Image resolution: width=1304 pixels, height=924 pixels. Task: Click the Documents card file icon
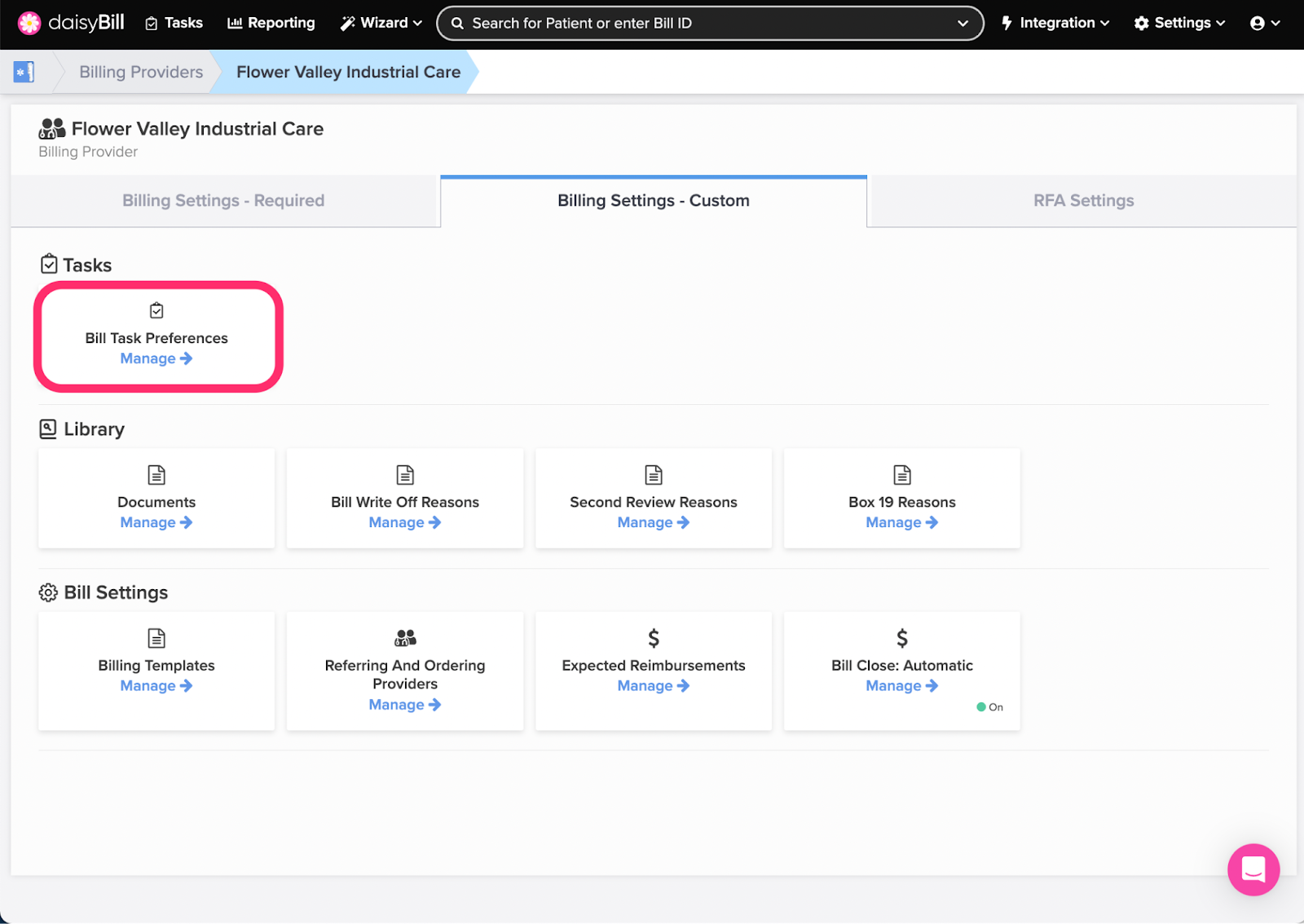pos(156,475)
